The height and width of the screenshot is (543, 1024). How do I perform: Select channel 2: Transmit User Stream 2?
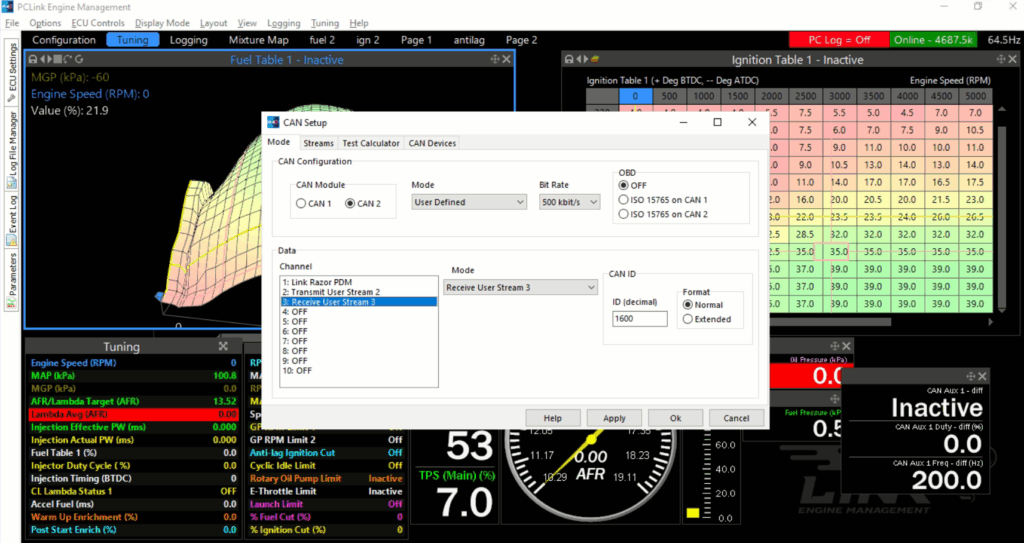(359, 292)
